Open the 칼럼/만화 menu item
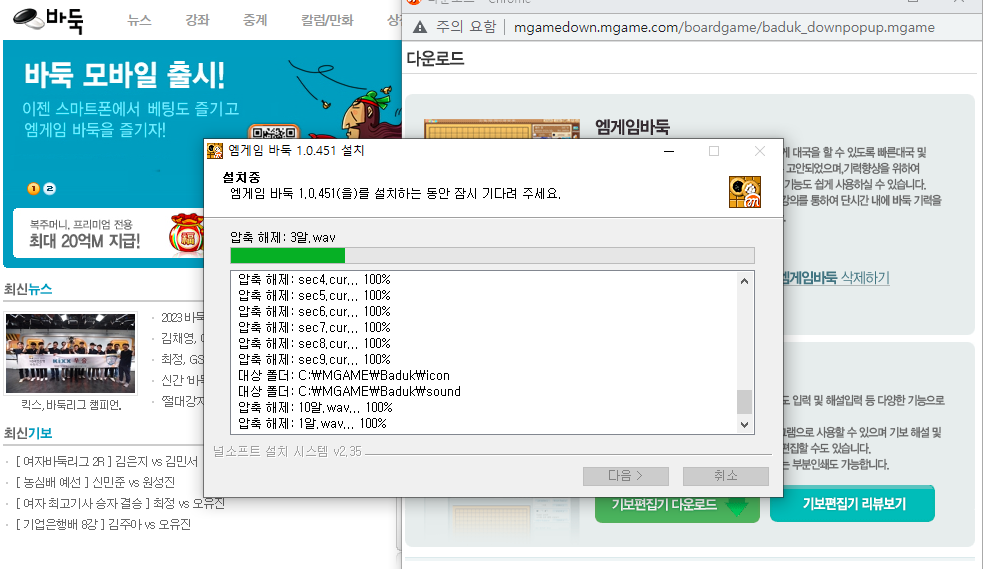 click(327, 20)
